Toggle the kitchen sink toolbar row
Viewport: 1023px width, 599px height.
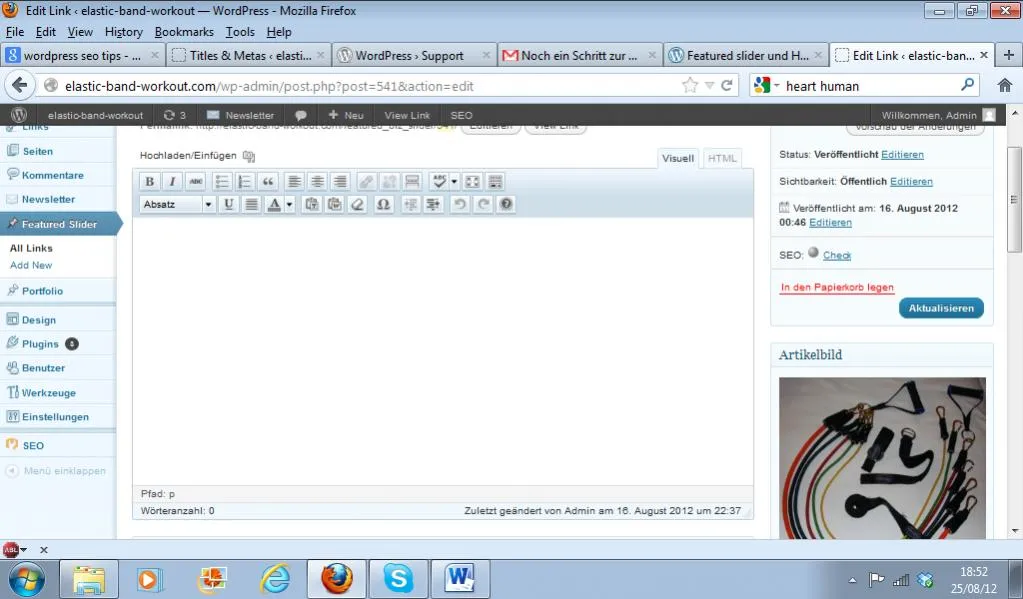[495, 181]
